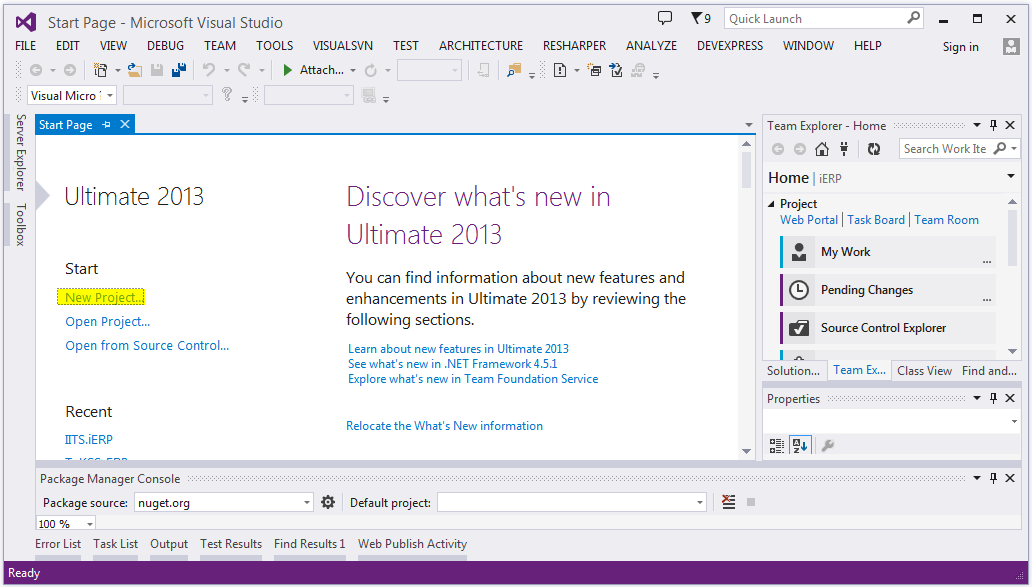Click the Open Project link
The height and width of the screenshot is (587, 1032).
pos(107,322)
